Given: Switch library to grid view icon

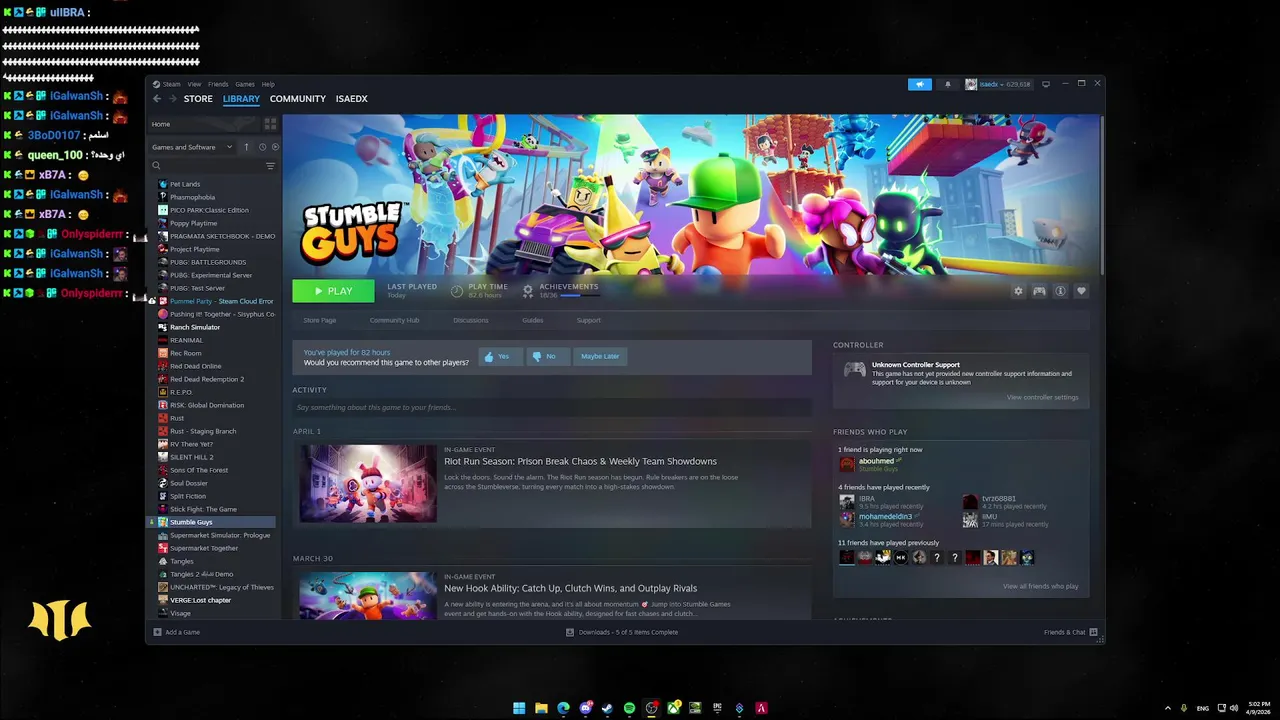Looking at the screenshot, I should [270, 124].
